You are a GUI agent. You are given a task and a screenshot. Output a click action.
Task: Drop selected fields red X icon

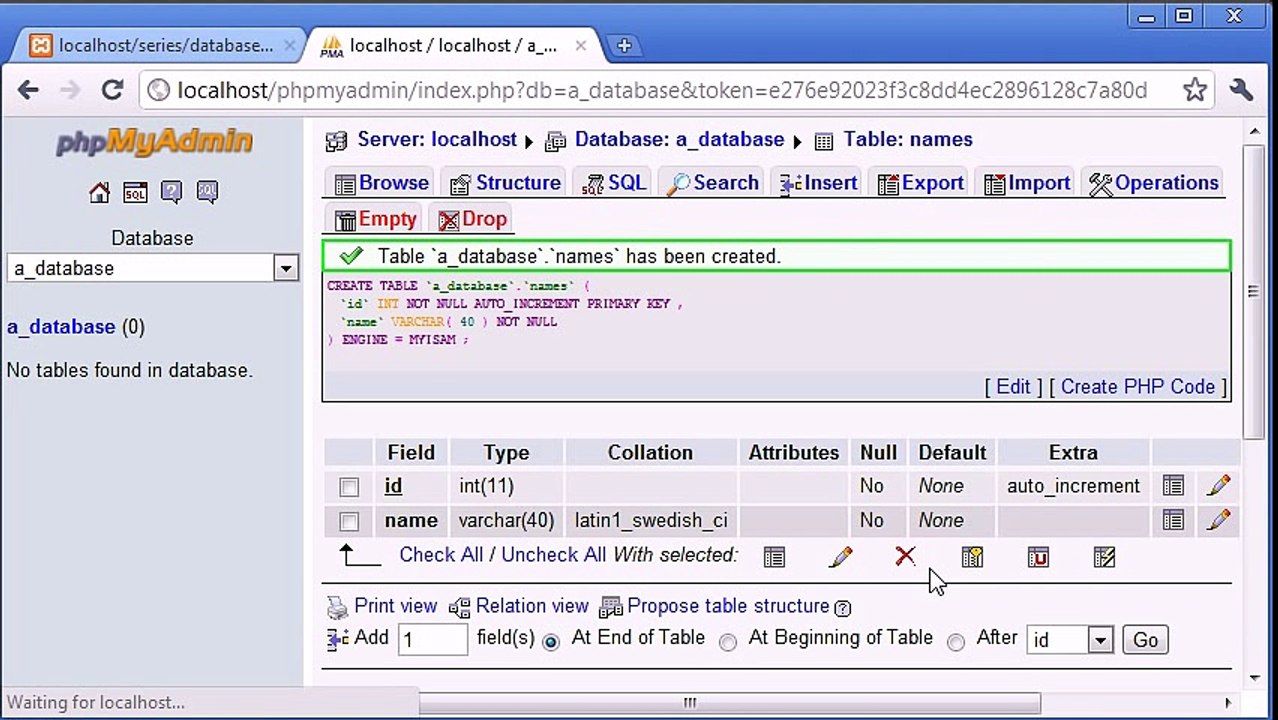[905, 556]
